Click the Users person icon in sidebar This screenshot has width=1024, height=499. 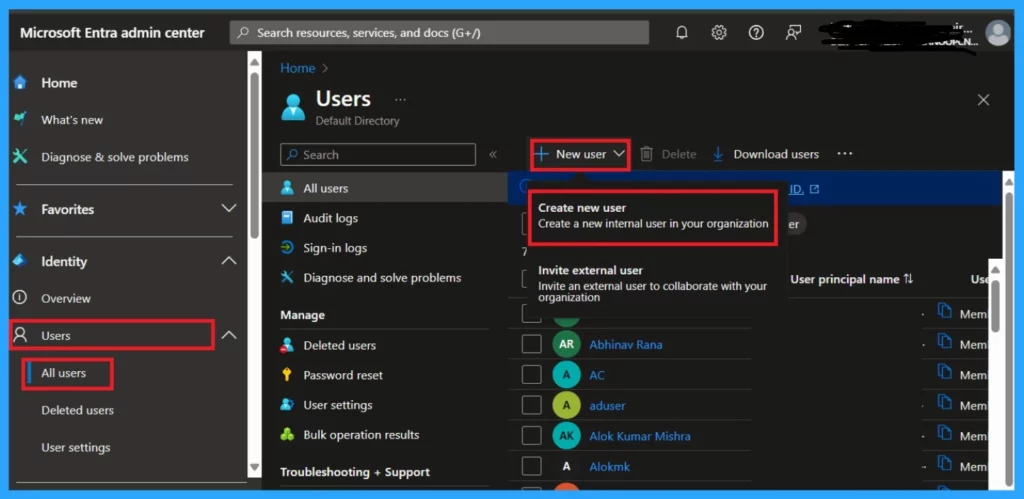click(x=20, y=335)
